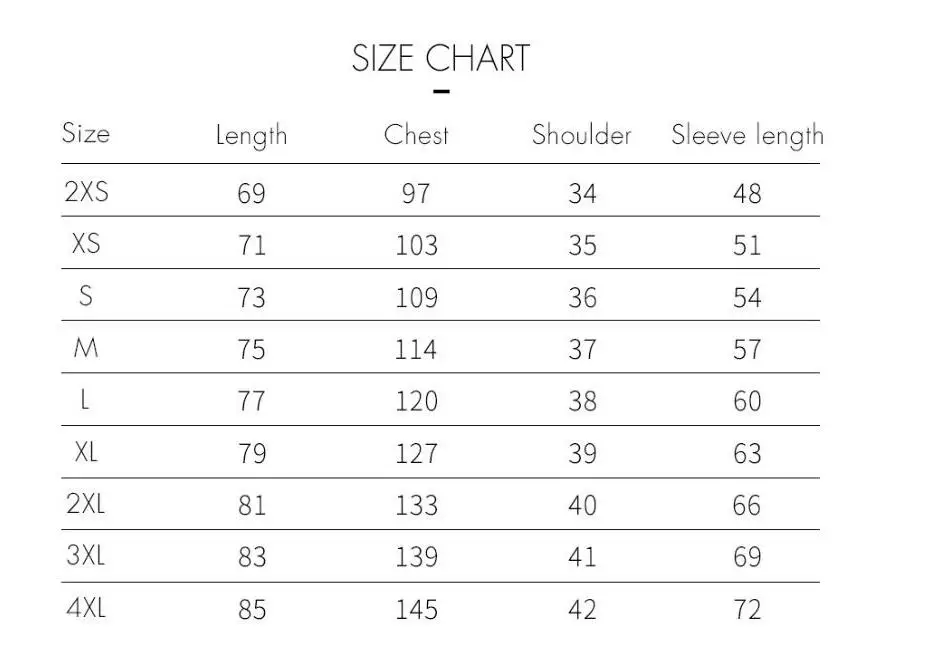925x648 pixels.
Task: Click shoulder value 40 for 2XL
Action: pos(582,505)
